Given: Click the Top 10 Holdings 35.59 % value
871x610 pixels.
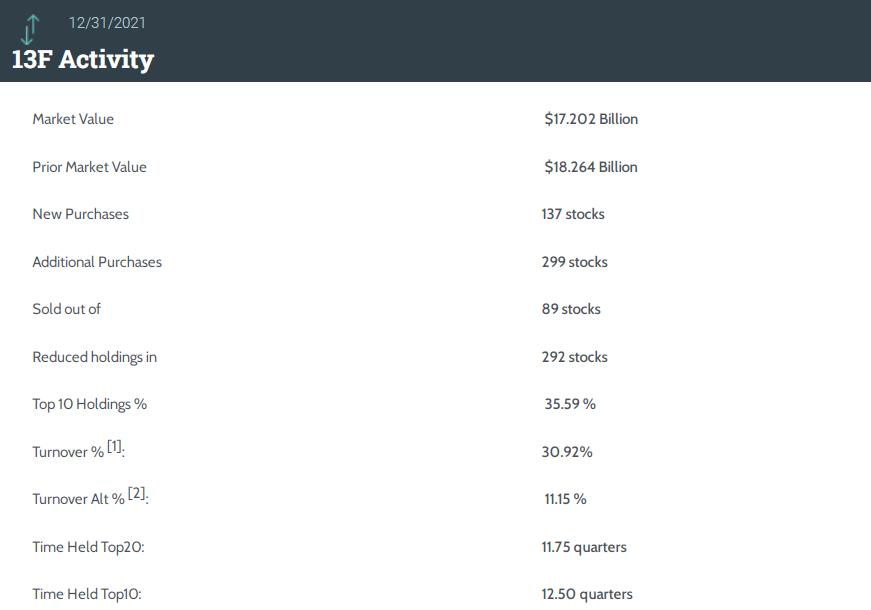Looking at the screenshot, I should [x=570, y=404].
